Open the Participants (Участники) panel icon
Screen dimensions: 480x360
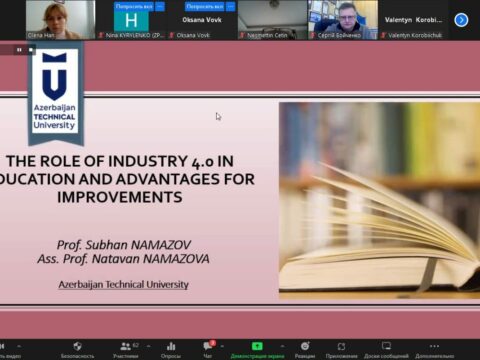tap(125, 346)
